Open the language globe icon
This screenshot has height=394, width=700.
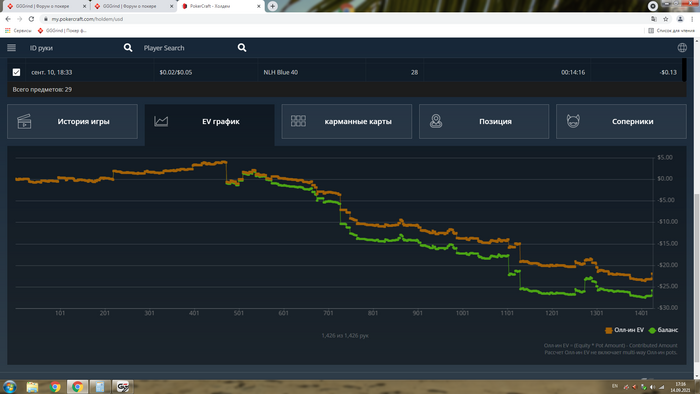pyautogui.click(x=682, y=48)
